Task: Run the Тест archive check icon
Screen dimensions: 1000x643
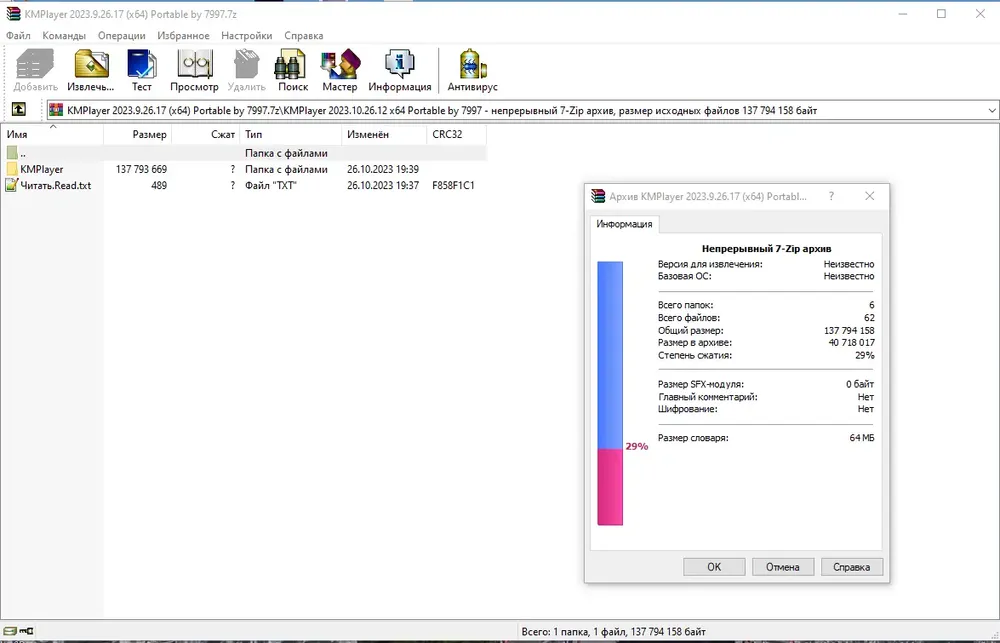Action: pos(142,64)
